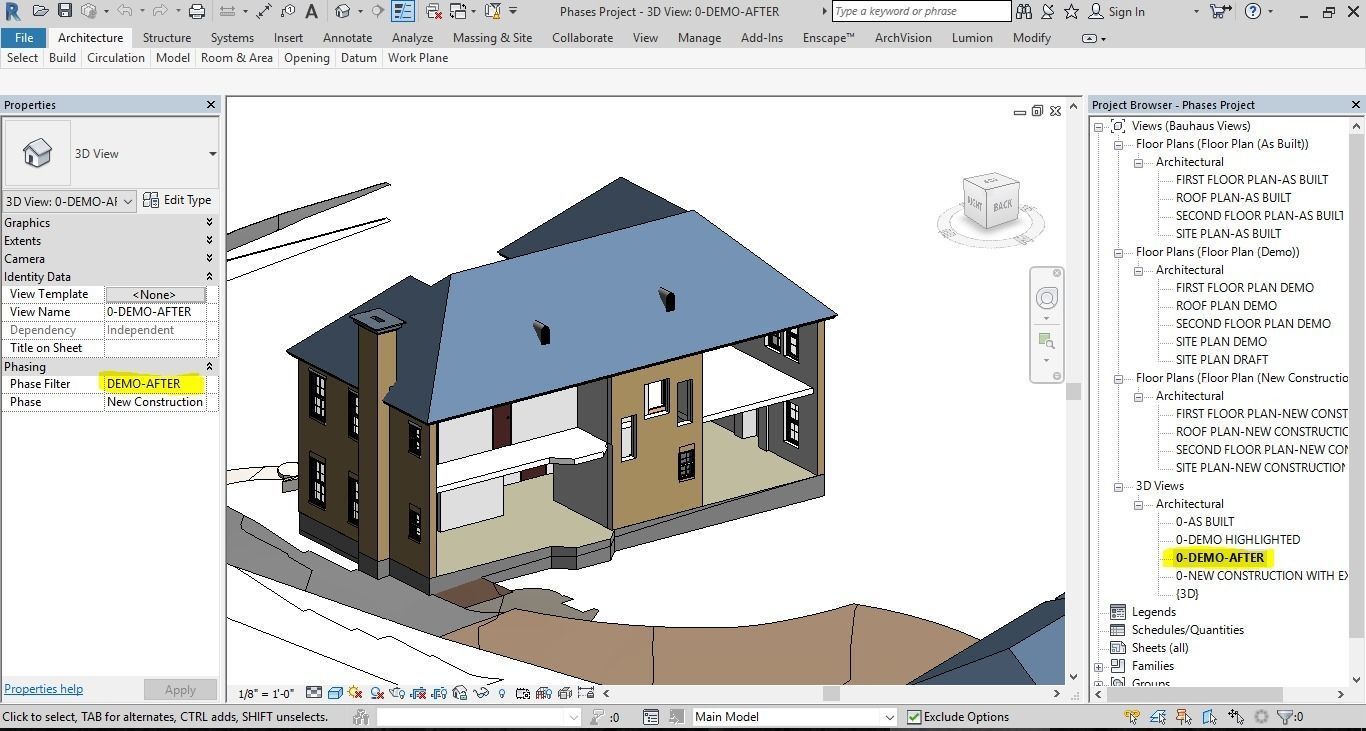Open the Properties help link
This screenshot has width=1366, height=731.
[43, 688]
